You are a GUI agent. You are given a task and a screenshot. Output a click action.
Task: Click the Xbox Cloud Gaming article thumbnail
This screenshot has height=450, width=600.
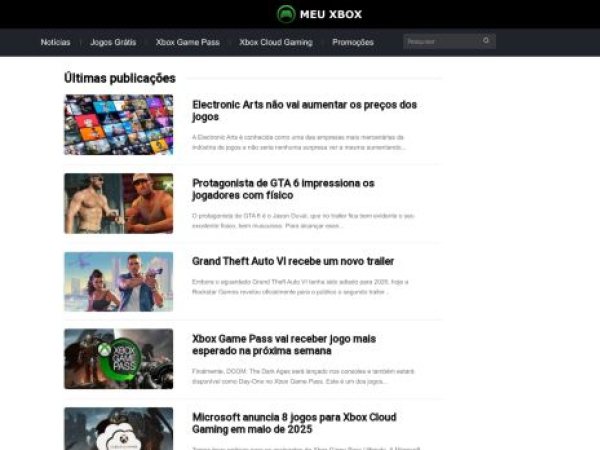pos(119,429)
